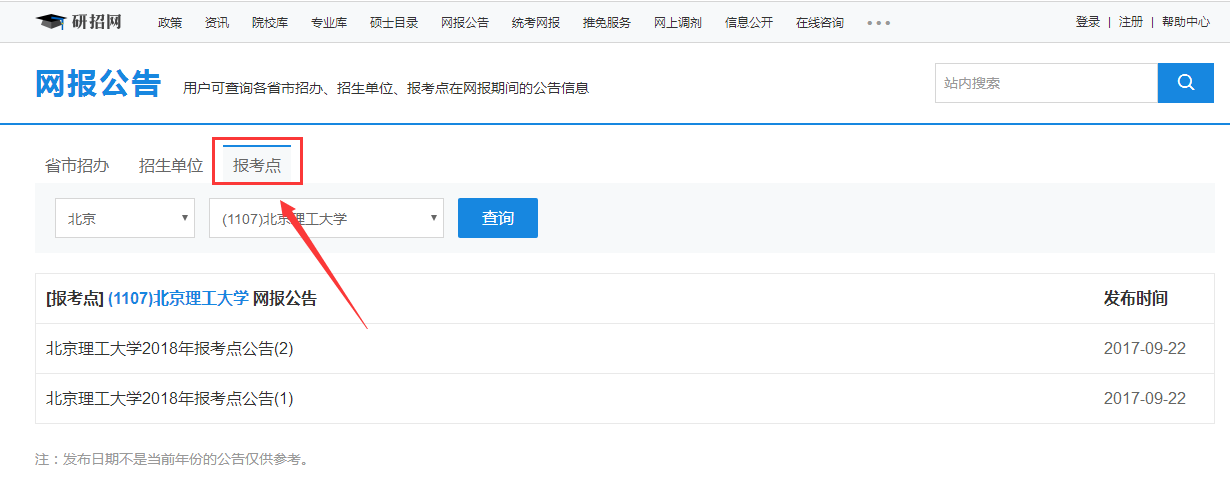Focus the 站内搜索 search field
Screen dimensions: 1230x483
pos(1046,83)
